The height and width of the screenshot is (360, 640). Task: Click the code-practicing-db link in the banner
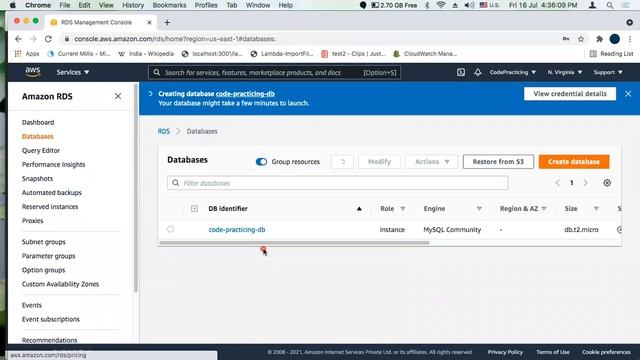(245, 94)
